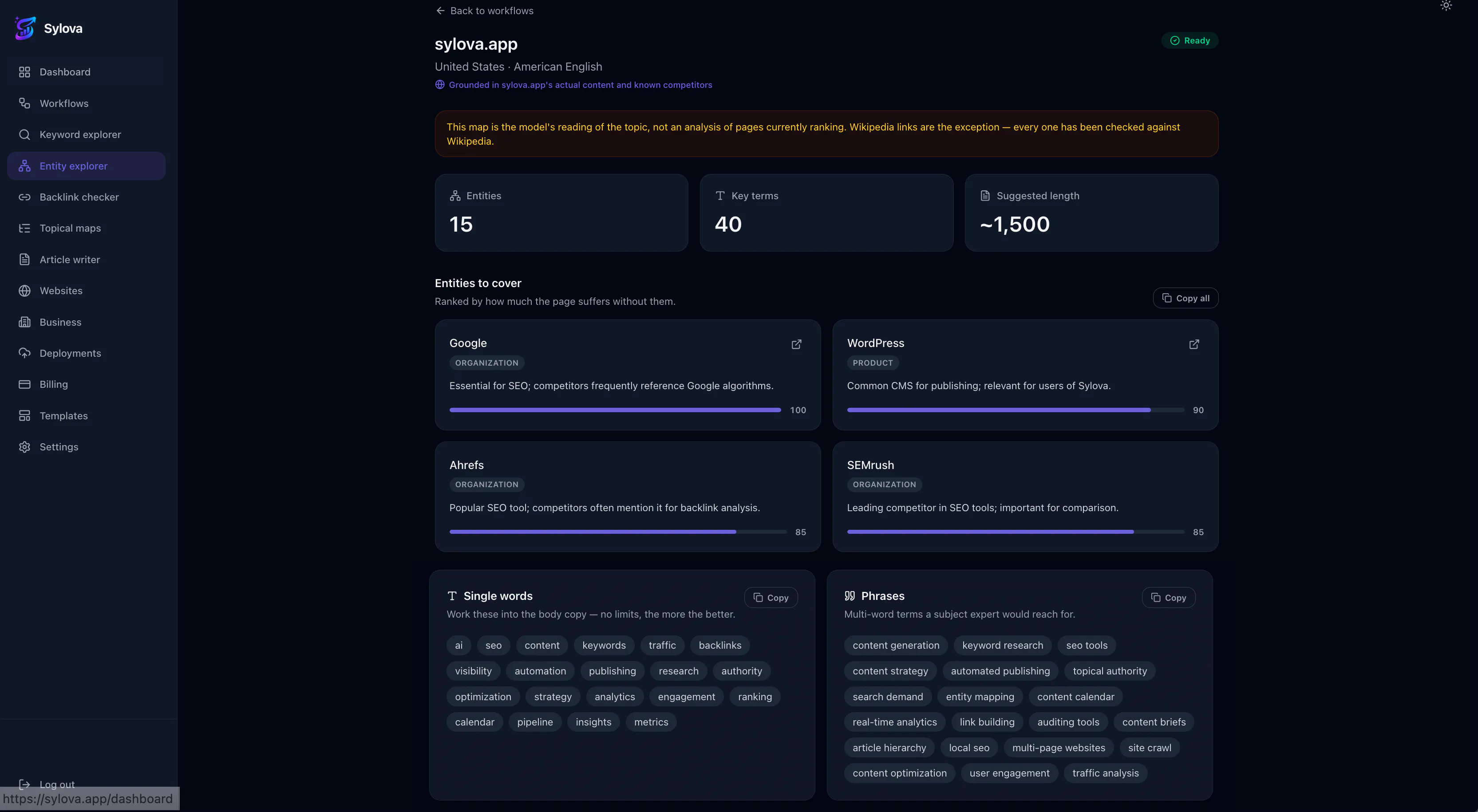The height and width of the screenshot is (812, 1478).
Task: Click the Websites globe icon in the sidebar
Action: pyautogui.click(x=24, y=291)
